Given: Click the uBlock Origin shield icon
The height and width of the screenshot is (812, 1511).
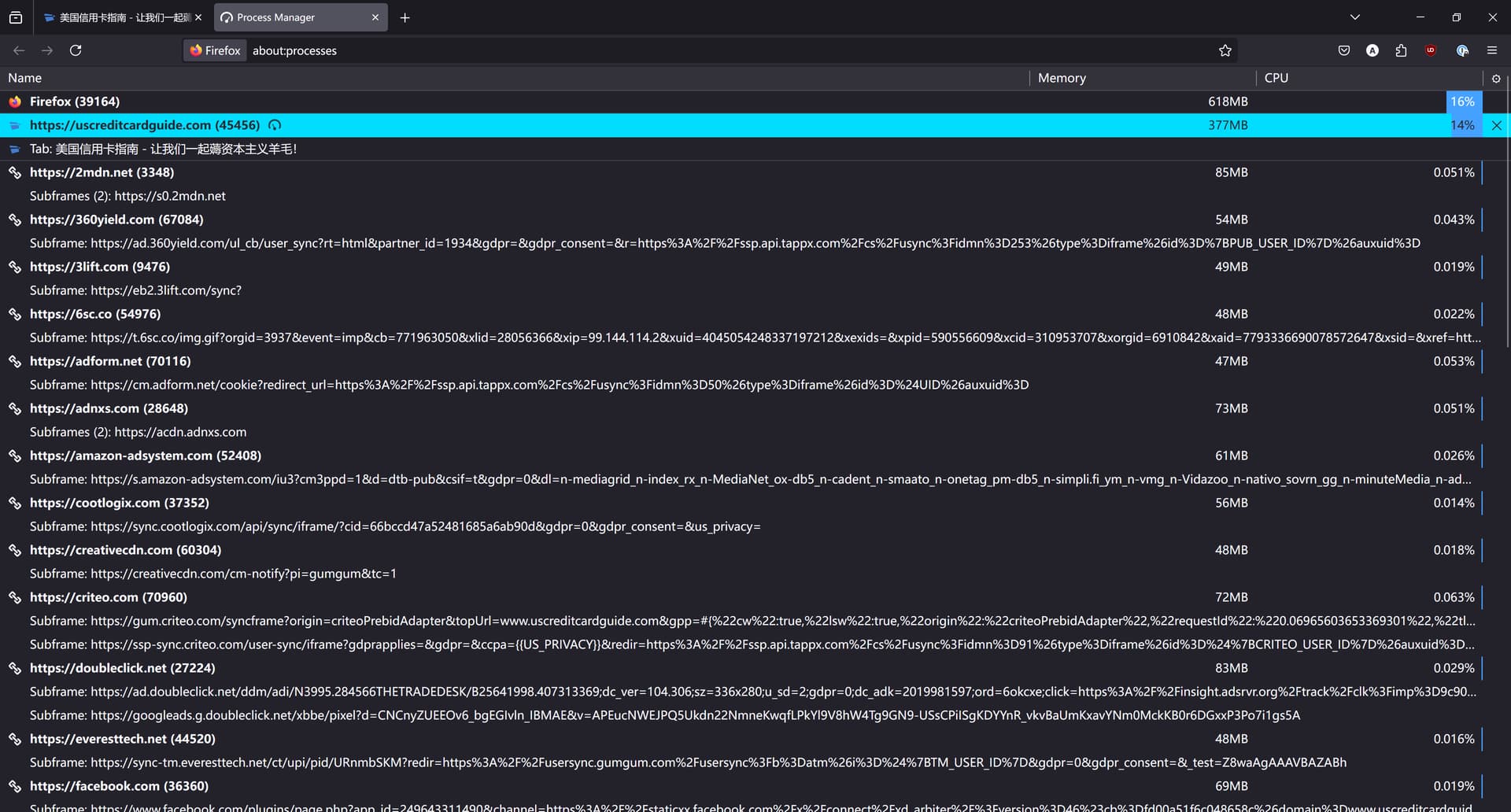Looking at the screenshot, I should (x=1431, y=50).
